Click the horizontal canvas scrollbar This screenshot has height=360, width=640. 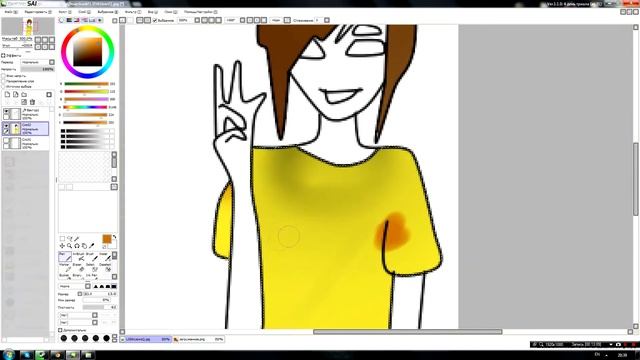coord(407,332)
